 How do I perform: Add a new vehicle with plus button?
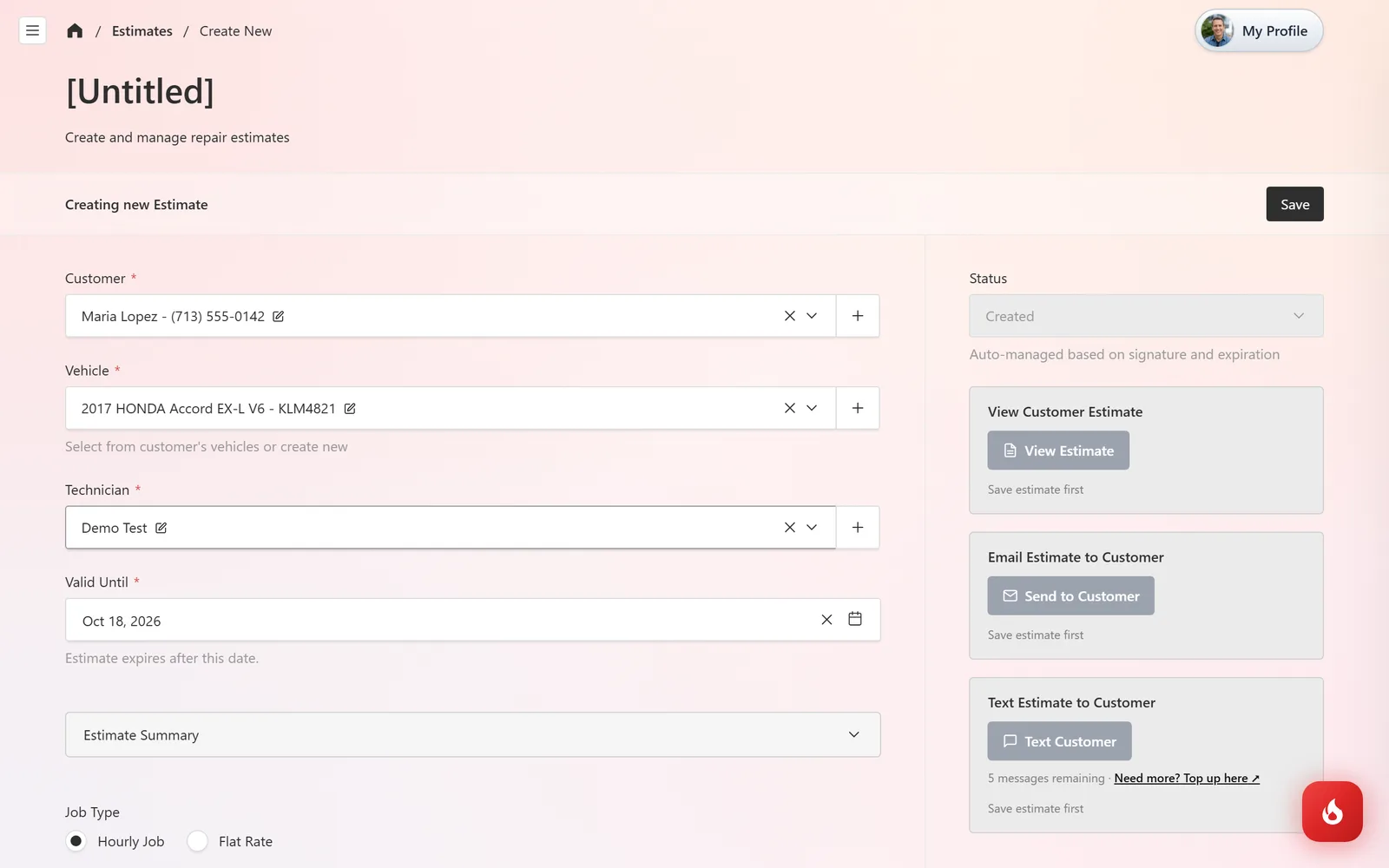858,408
